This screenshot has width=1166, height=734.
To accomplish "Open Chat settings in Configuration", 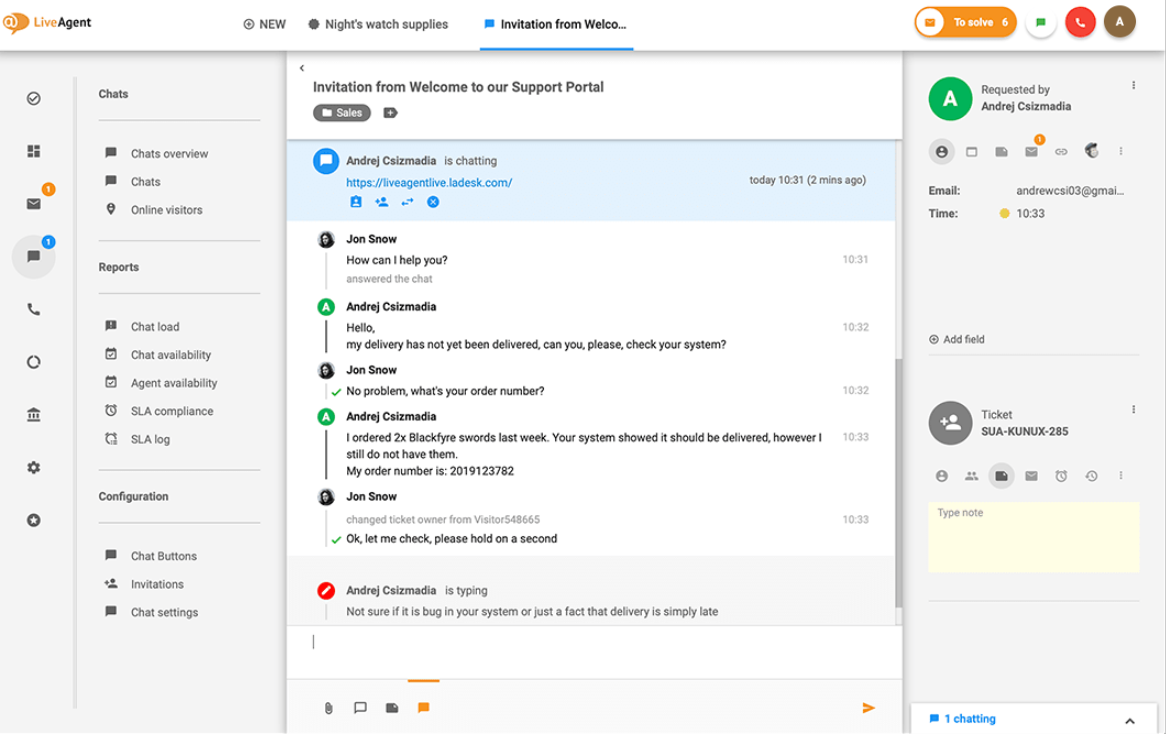I will coord(164,612).
